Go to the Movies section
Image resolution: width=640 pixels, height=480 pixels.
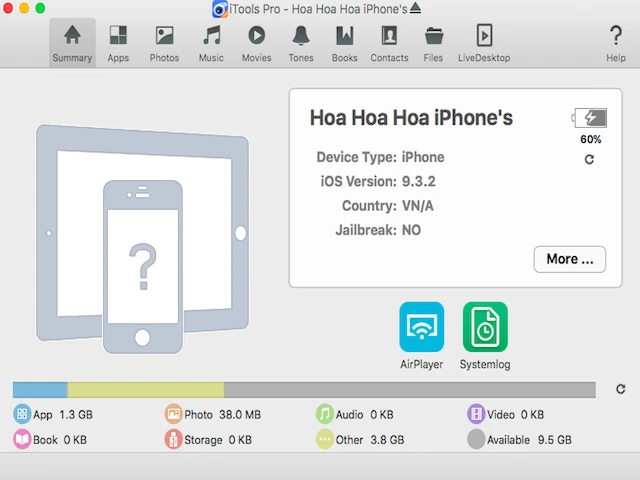click(256, 43)
